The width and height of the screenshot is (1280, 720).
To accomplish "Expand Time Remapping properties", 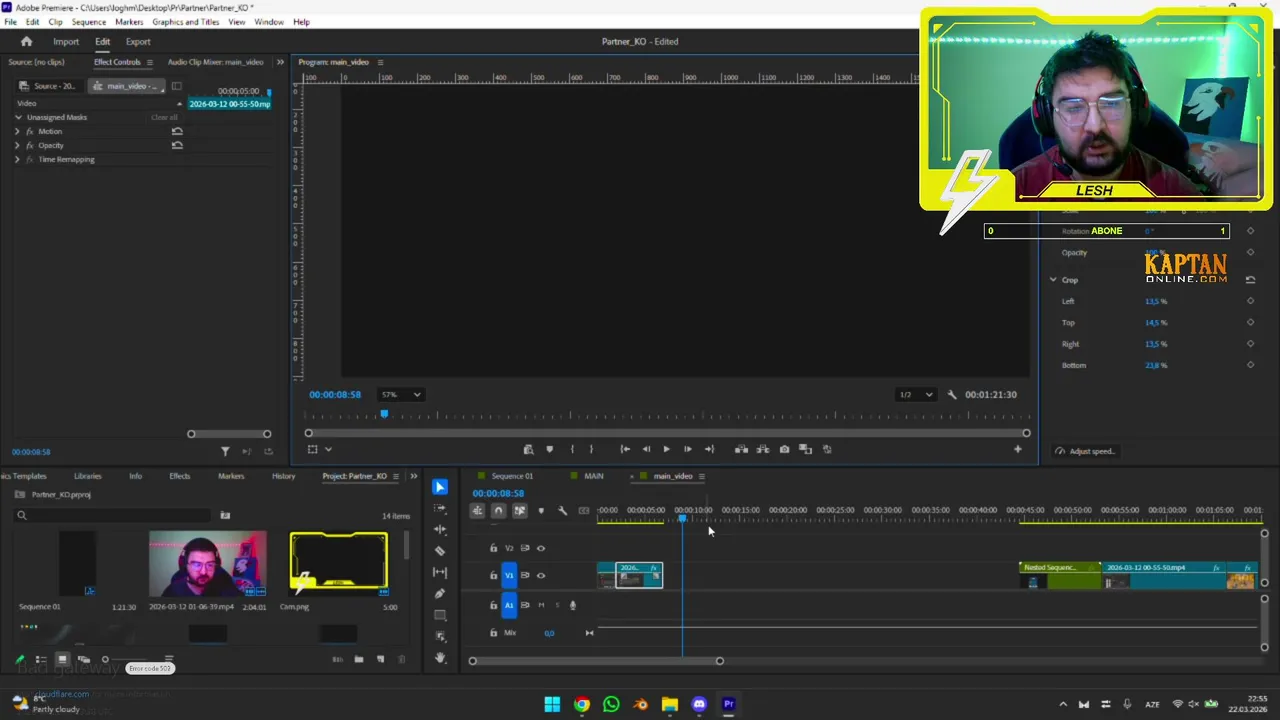I will click(x=17, y=159).
